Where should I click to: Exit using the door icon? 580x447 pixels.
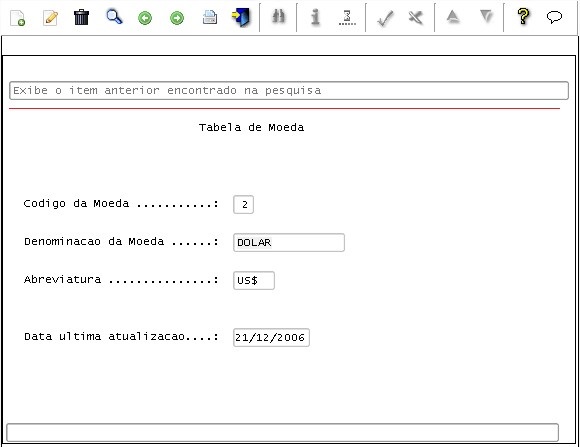pyautogui.click(x=241, y=17)
